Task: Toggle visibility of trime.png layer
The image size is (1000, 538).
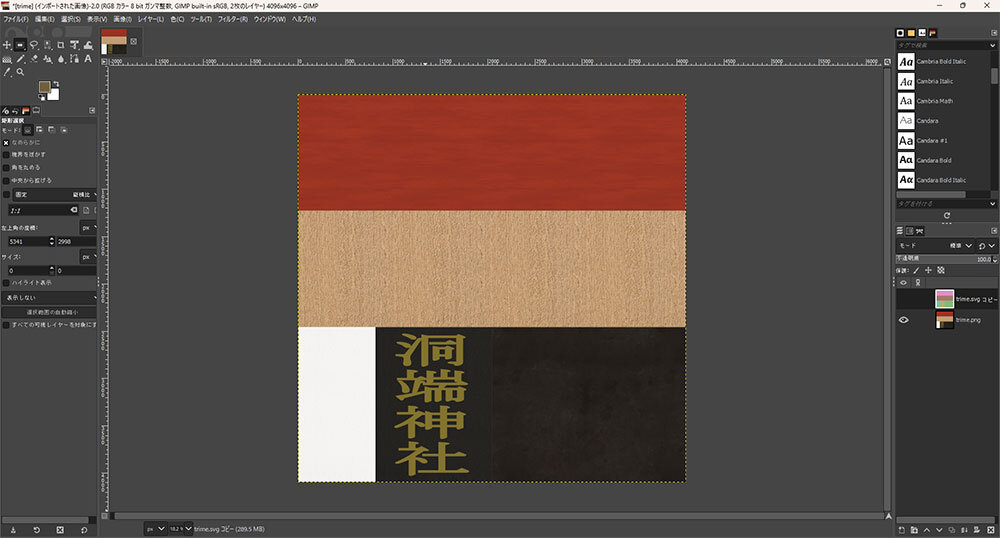Action: point(903,320)
